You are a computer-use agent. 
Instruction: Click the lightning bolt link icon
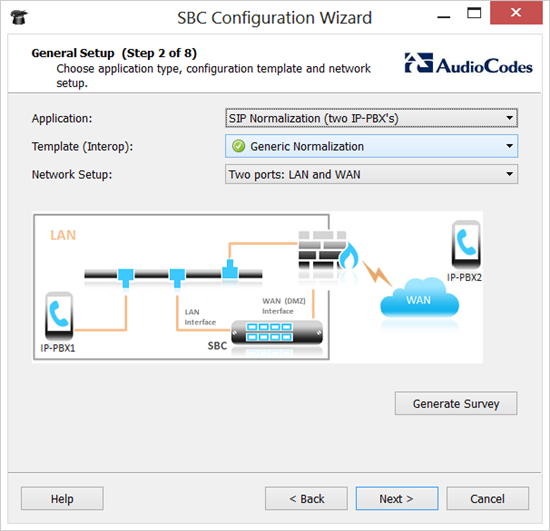tap(376, 273)
